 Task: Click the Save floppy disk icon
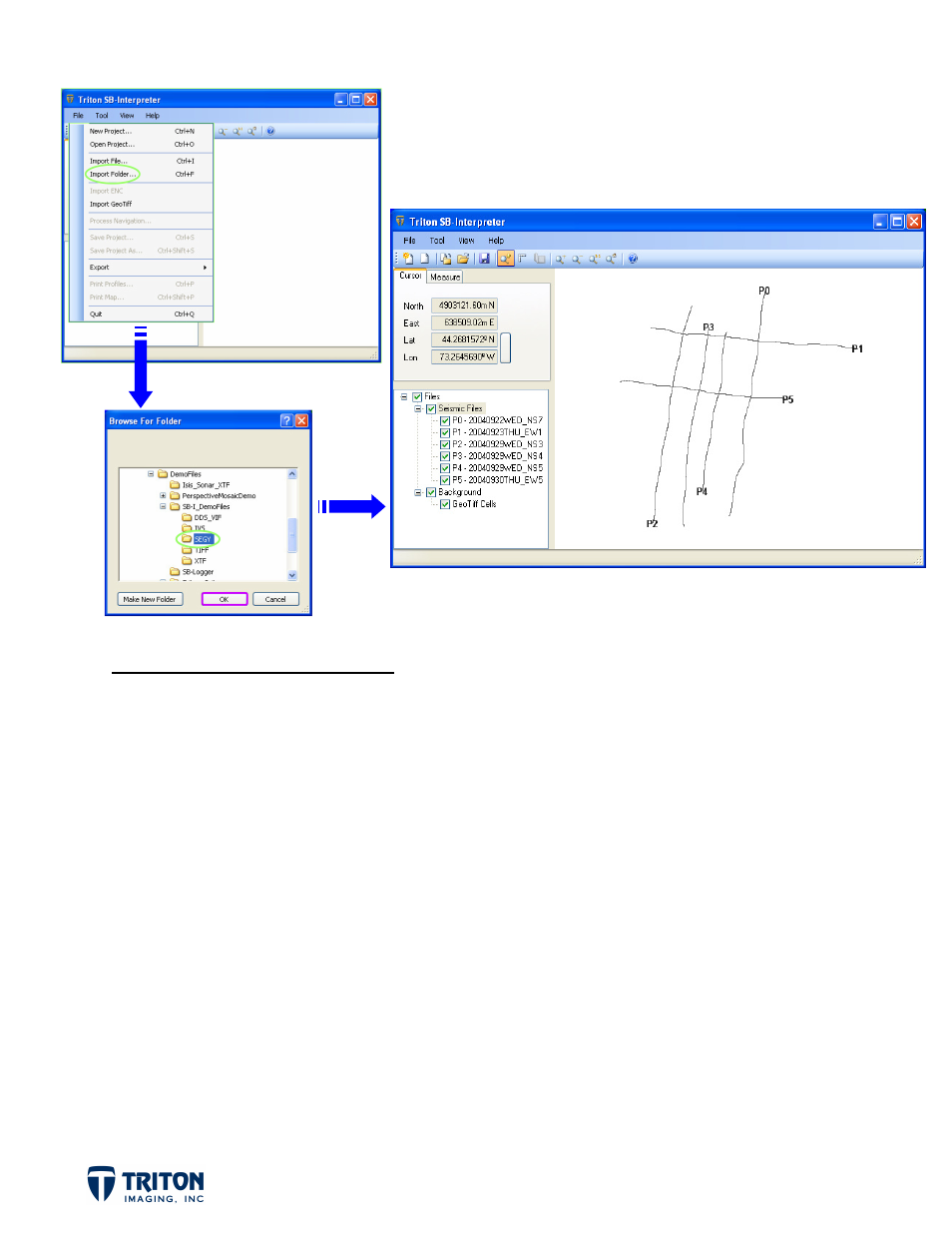(484, 259)
